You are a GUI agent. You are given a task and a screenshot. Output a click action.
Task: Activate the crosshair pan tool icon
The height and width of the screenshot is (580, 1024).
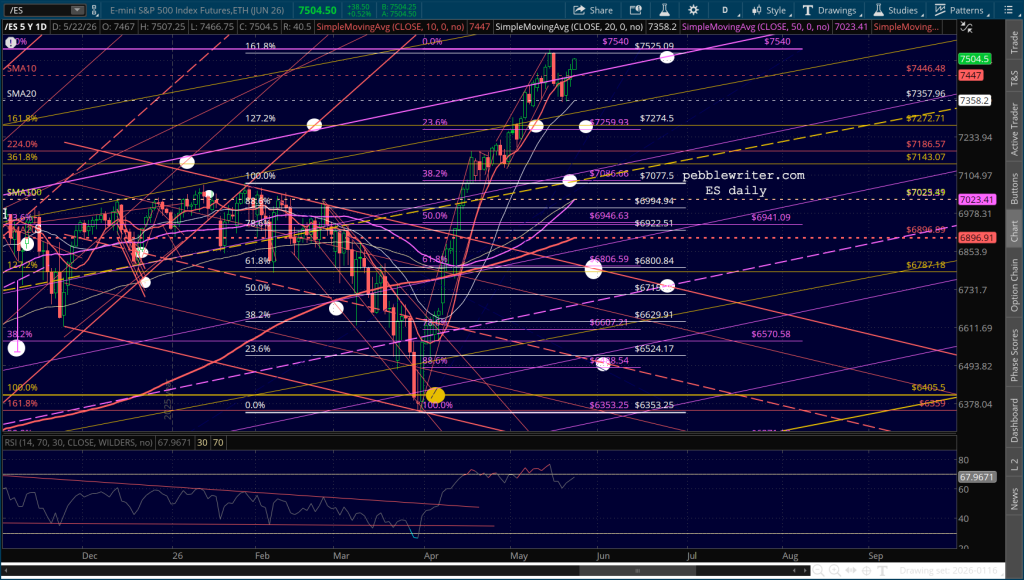tap(867, 571)
